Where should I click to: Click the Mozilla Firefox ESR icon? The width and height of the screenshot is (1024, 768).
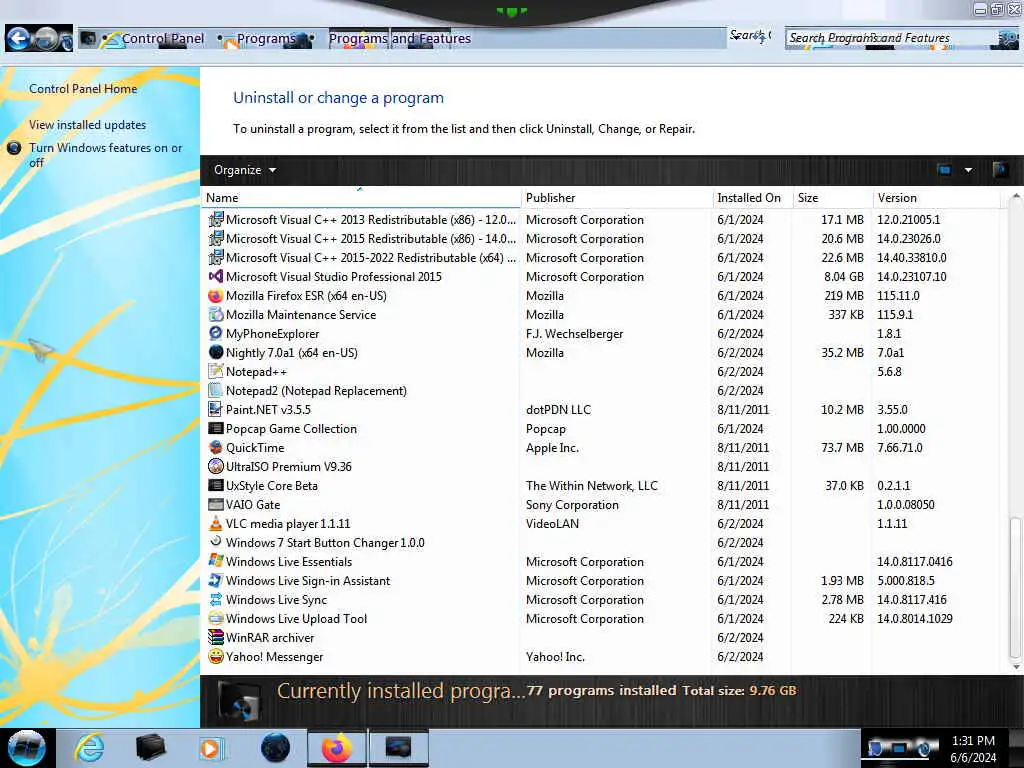coord(216,295)
